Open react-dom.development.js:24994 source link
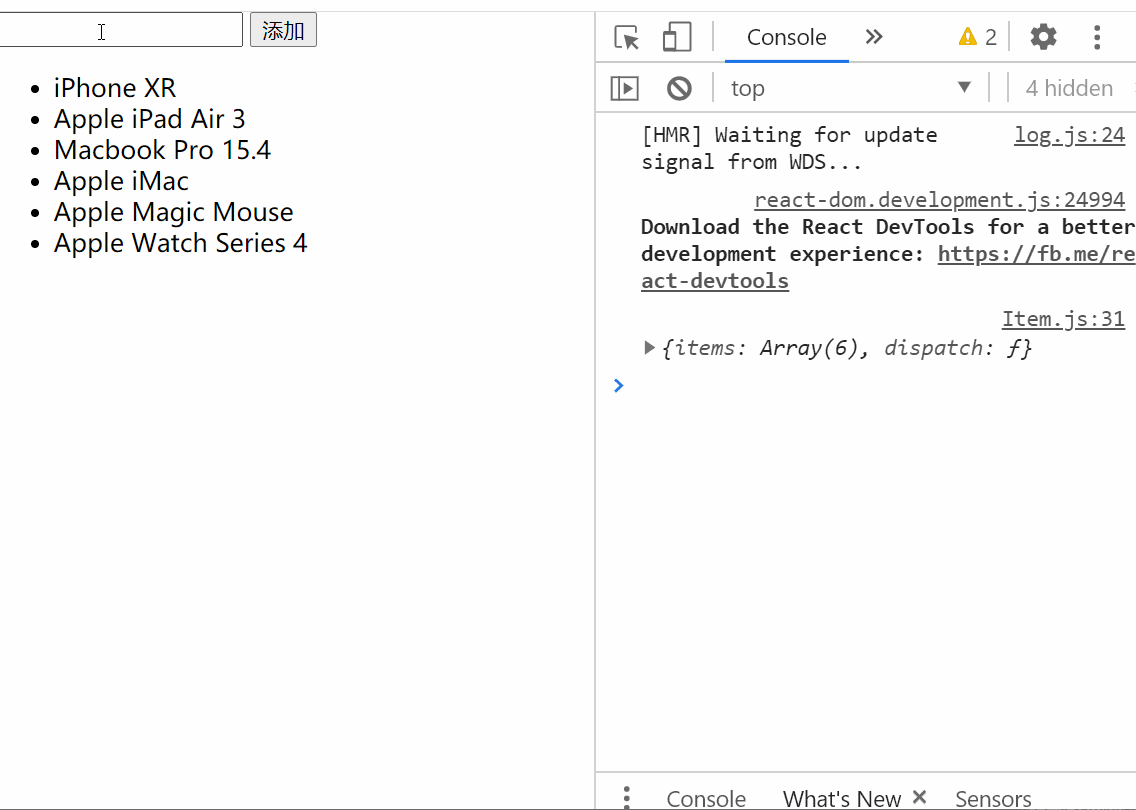Screen dimensions: 1136x810 (939, 199)
